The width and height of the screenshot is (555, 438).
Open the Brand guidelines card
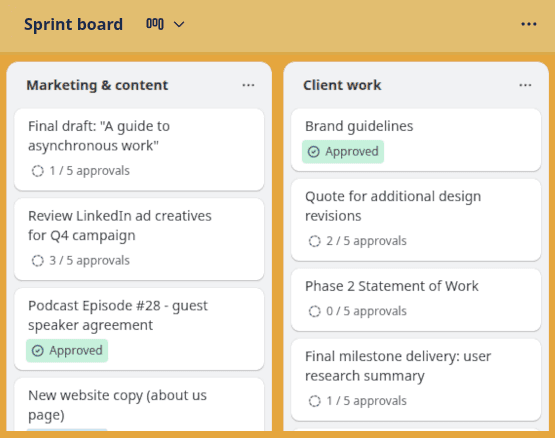[416, 140]
